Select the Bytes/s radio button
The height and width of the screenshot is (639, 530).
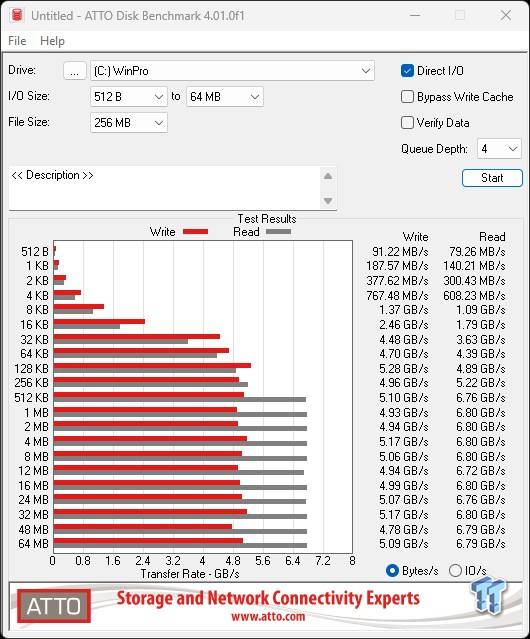pos(392,571)
